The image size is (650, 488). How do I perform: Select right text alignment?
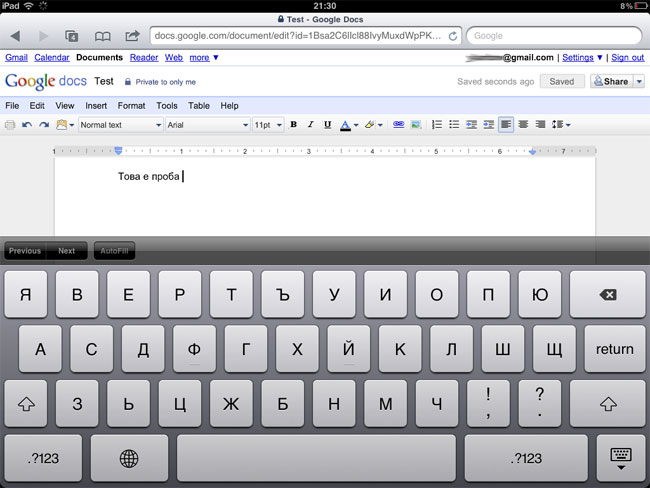(x=540, y=124)
